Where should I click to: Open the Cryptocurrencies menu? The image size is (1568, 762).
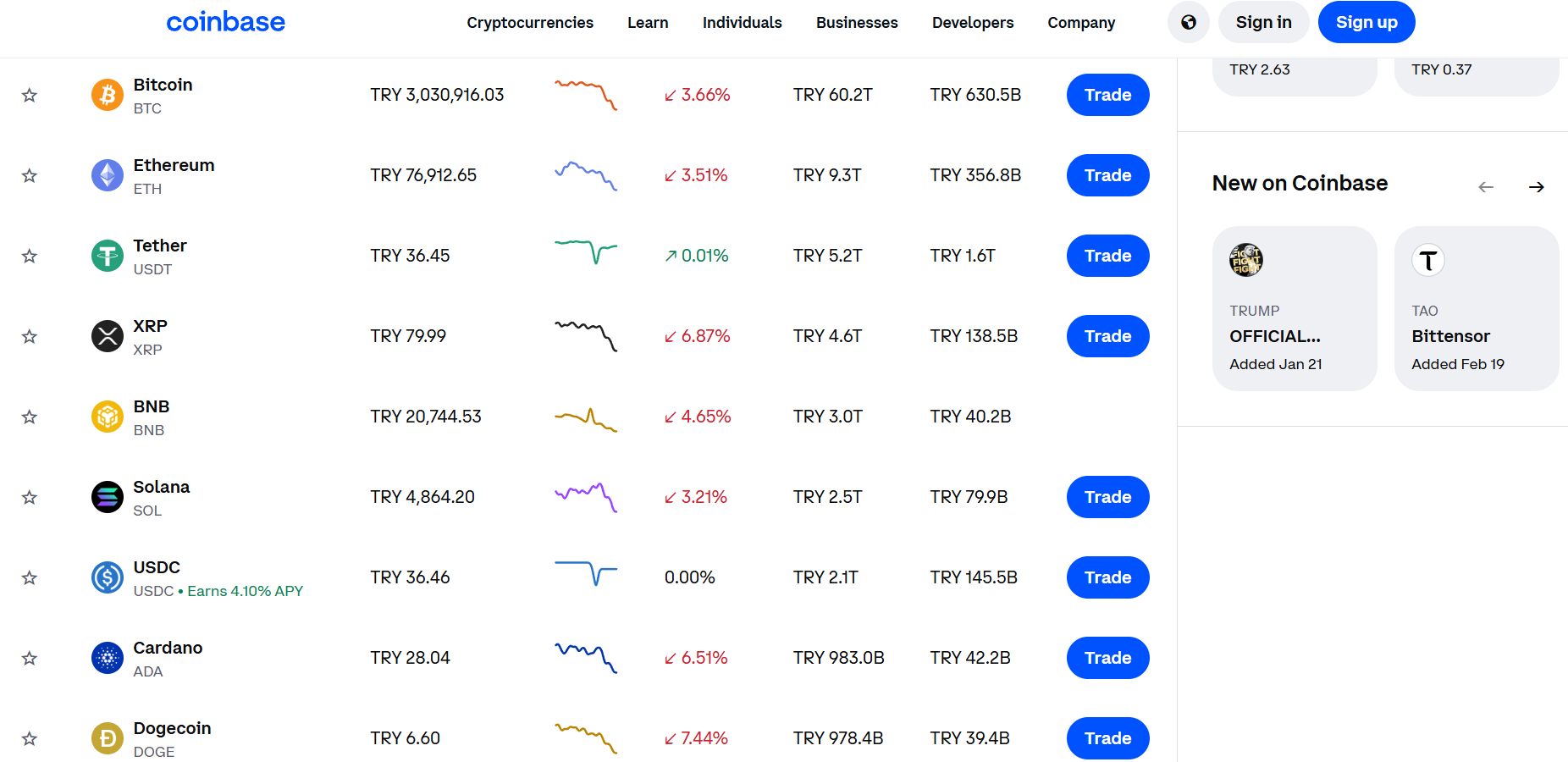coord(530,23)
